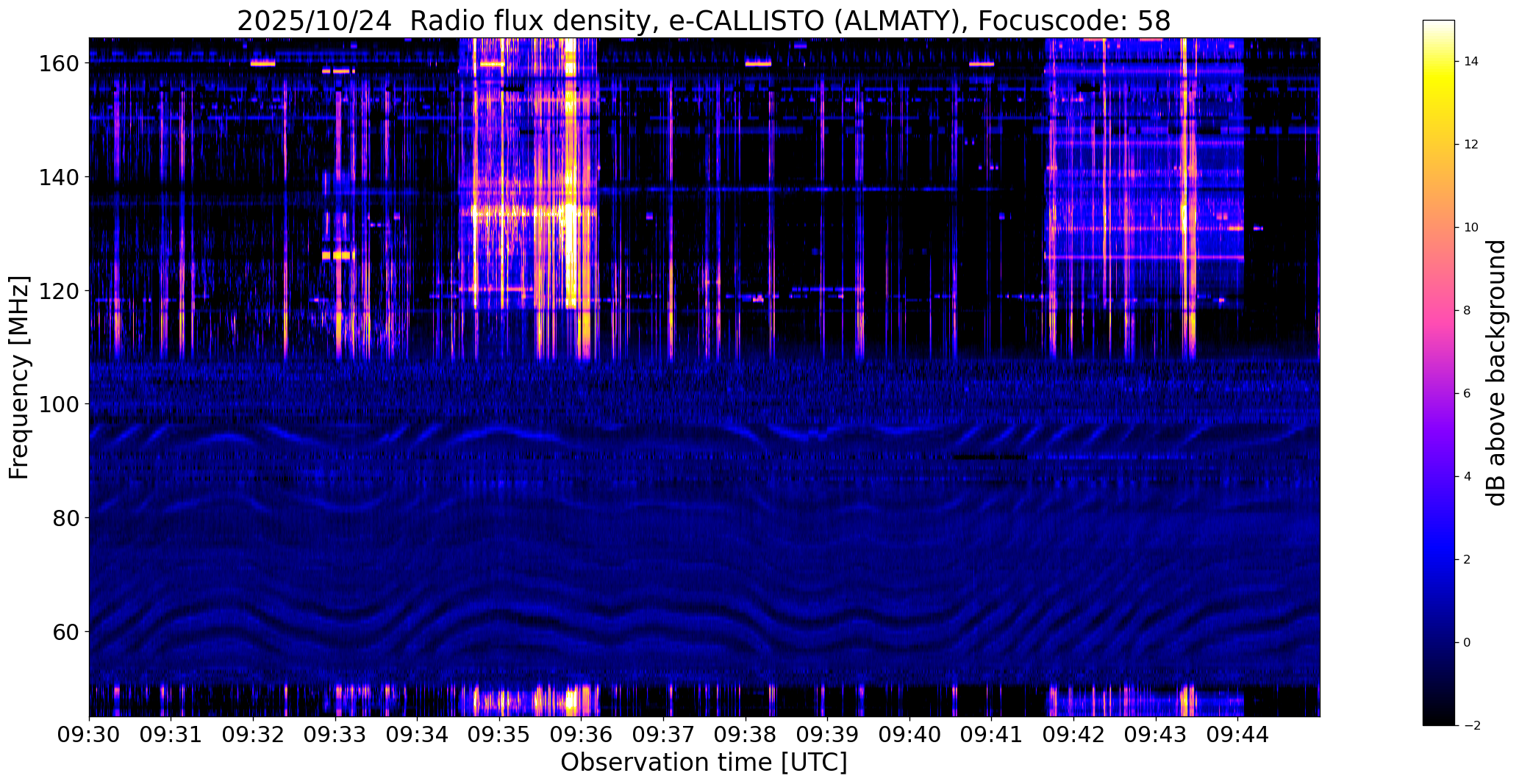Click the colorbar tick label 2
1519x784 pixels.
[1468, 560]
